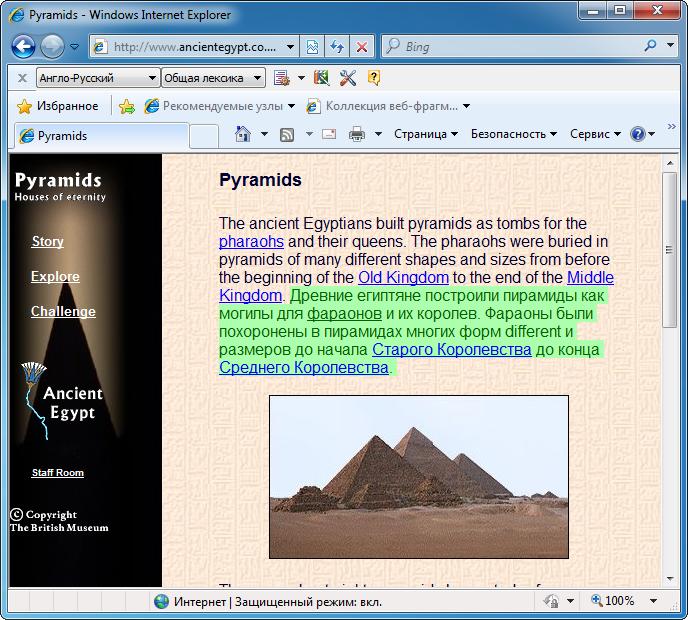The image size is (688, 620).
Task: Click the browser Back button
Action: tap(23, 46)
